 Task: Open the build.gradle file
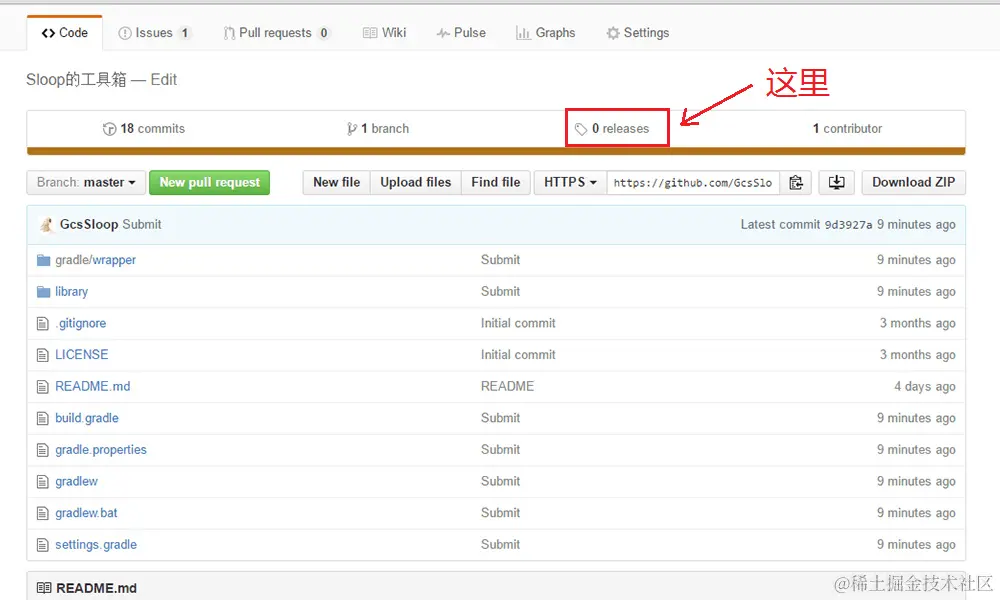click(87, 418)
